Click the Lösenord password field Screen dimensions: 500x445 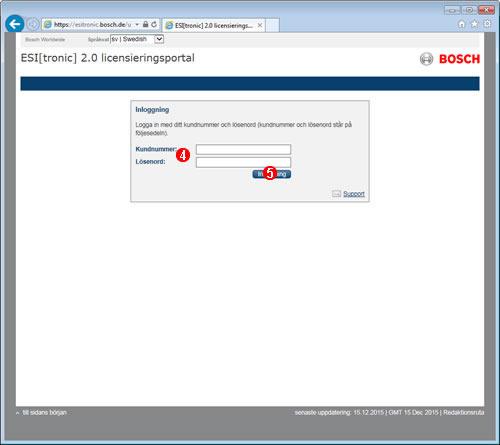click(243, 162)
